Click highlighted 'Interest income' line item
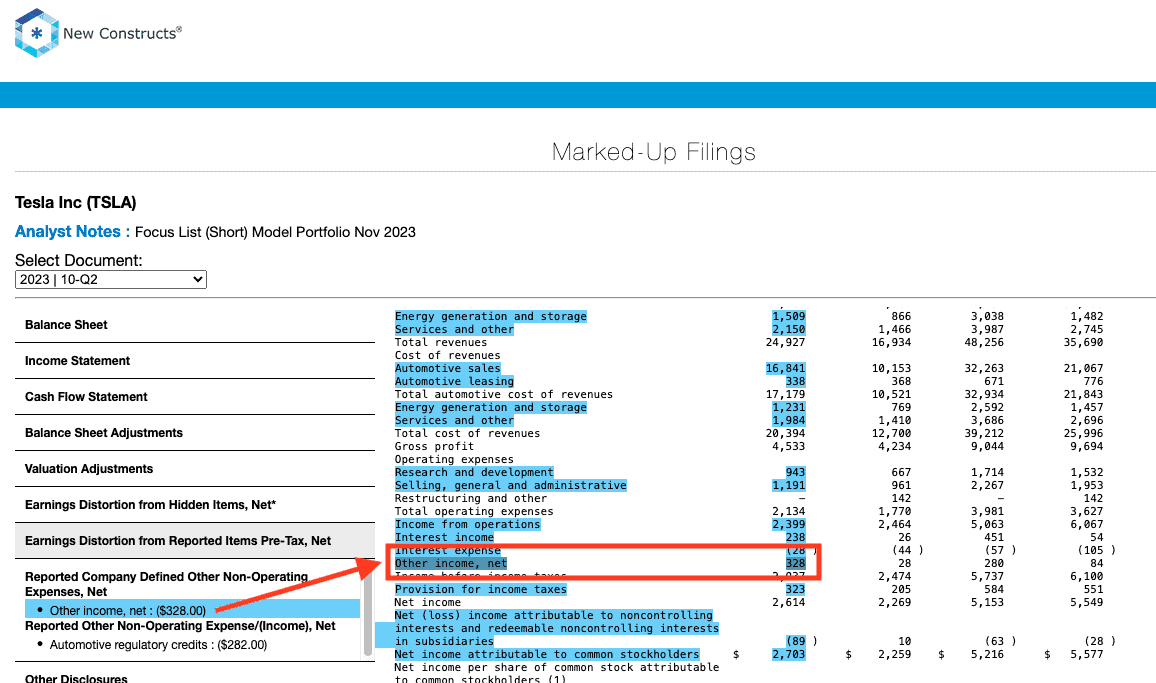The height and width of the screenshot is (683, 1156). click(444, 538)
